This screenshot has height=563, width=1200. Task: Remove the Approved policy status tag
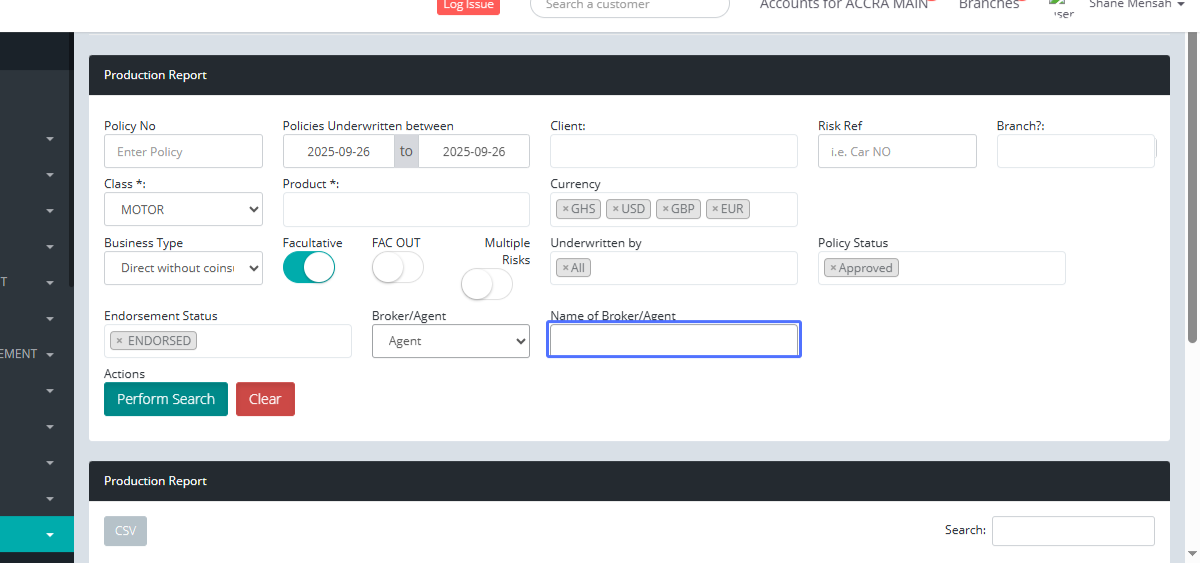[x=833, y=268]
